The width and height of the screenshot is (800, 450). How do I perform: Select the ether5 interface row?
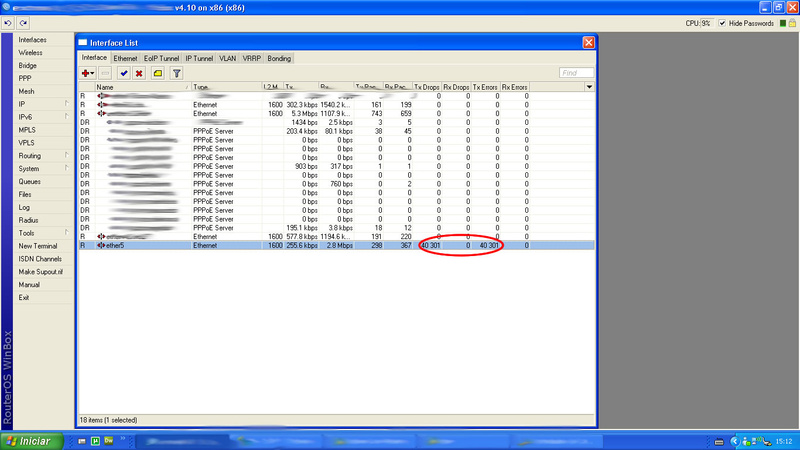click(336, 245)
